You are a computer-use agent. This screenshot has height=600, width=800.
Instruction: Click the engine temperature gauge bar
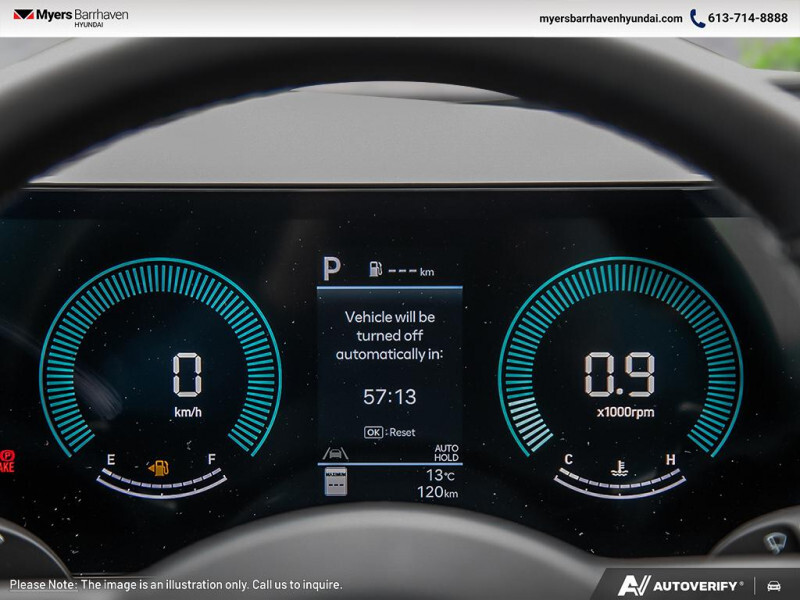pos(620,485)
